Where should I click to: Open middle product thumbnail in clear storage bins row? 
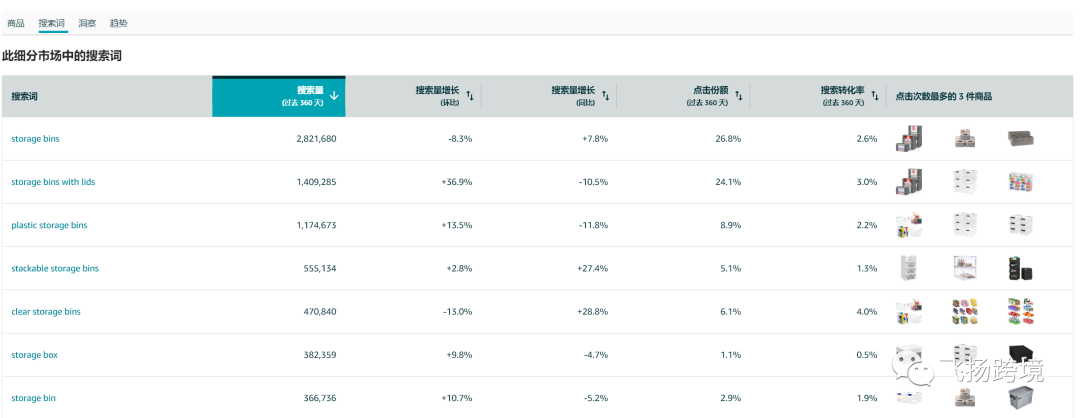coord(964,312)
